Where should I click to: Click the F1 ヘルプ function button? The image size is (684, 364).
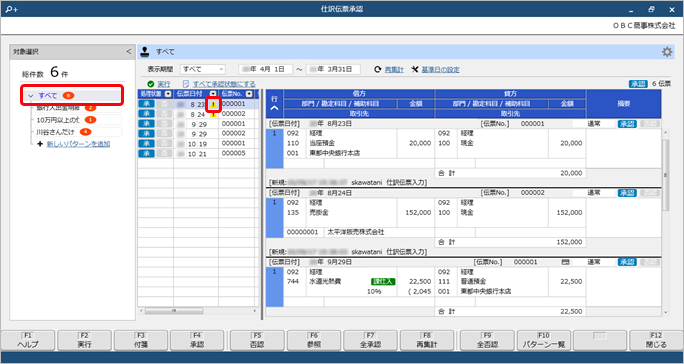28,340
